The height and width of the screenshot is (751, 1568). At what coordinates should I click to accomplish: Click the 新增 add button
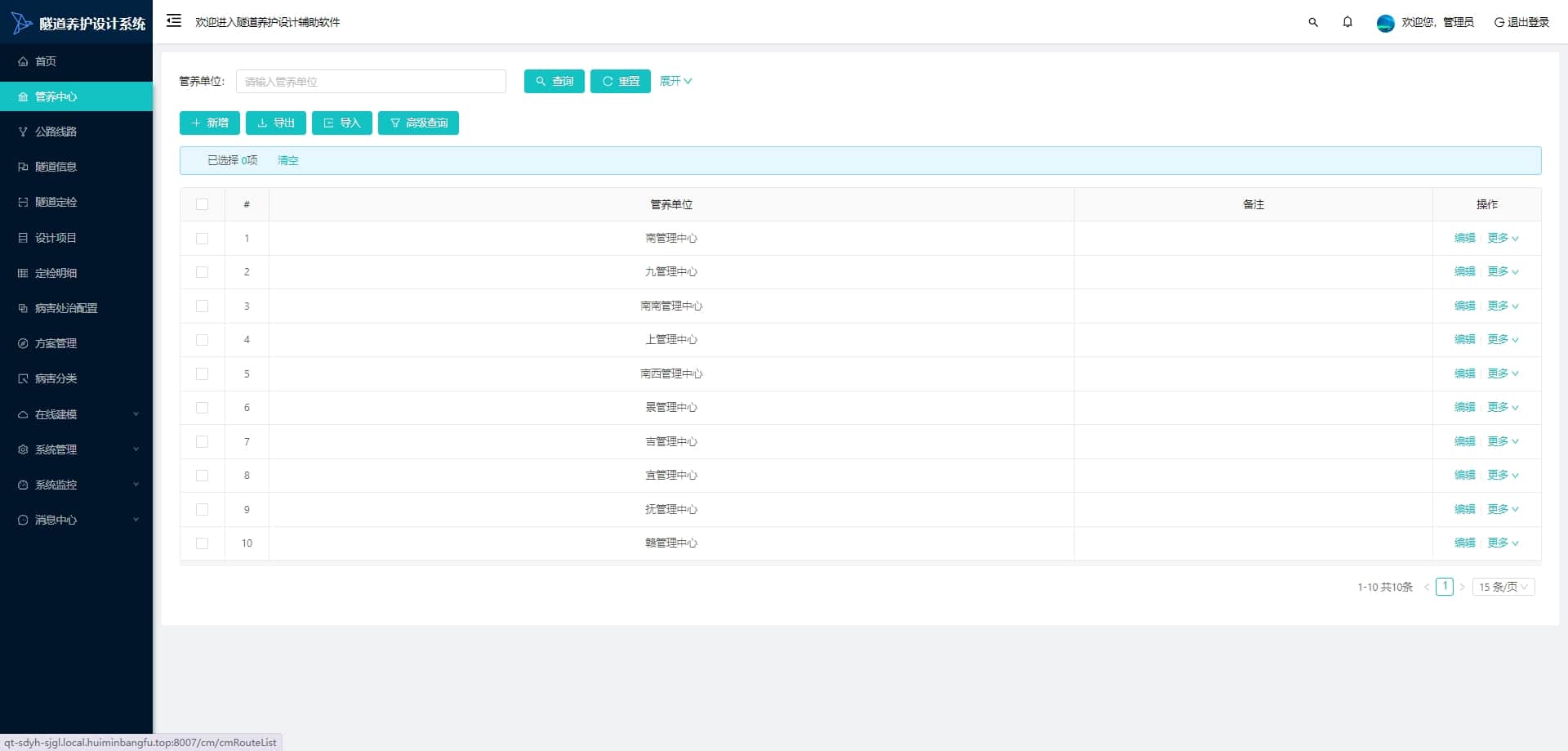(210, 123)
